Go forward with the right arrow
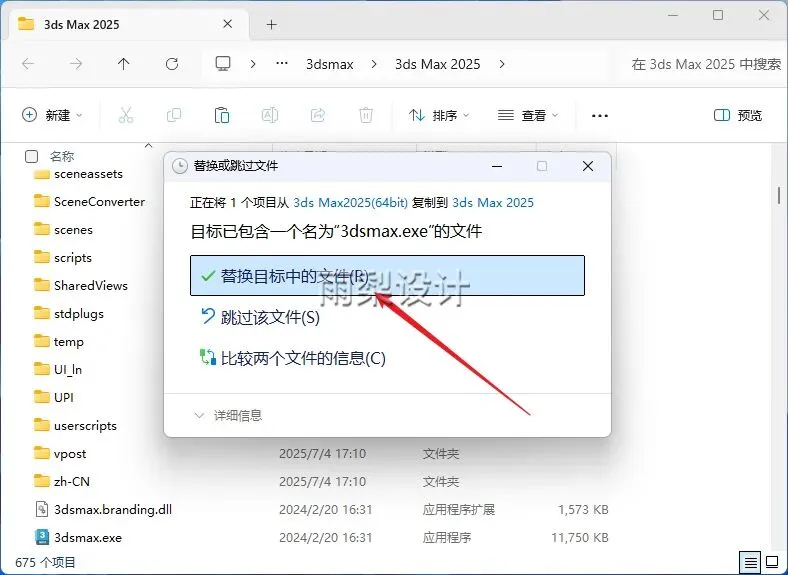 click(x=76, y=64)
